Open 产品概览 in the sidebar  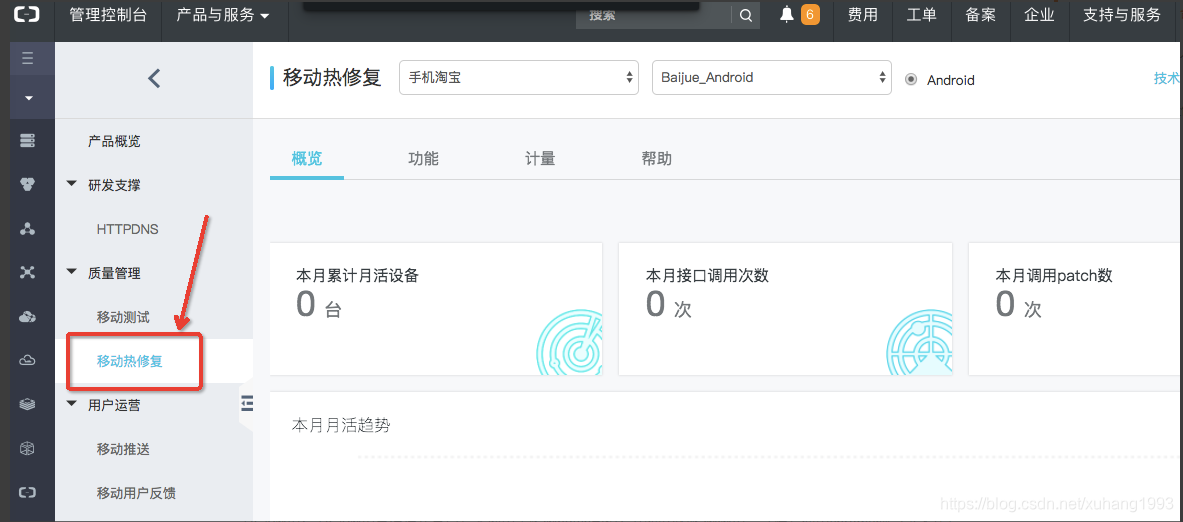[114, 141]
